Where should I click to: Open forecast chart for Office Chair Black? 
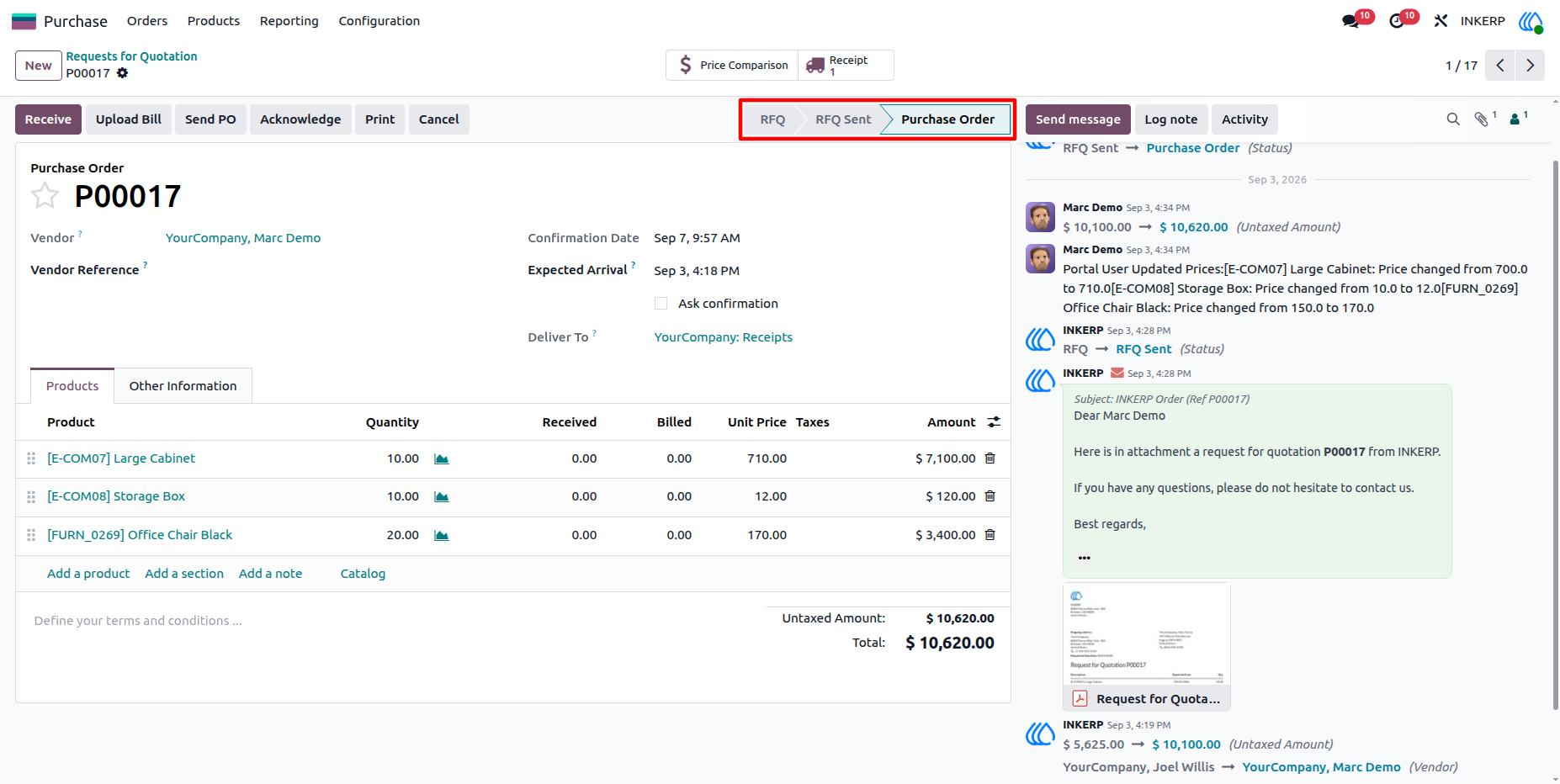click(x=442, y=536)
